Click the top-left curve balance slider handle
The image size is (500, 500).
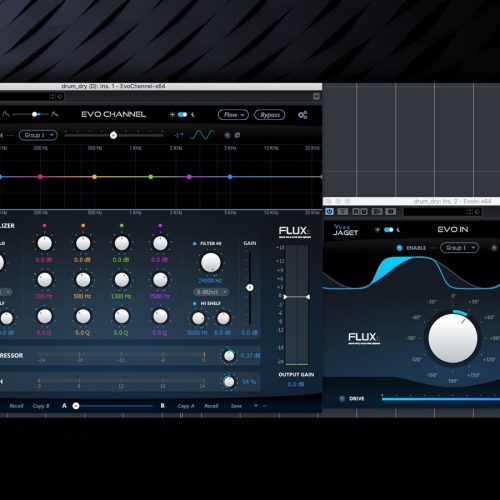35,114
